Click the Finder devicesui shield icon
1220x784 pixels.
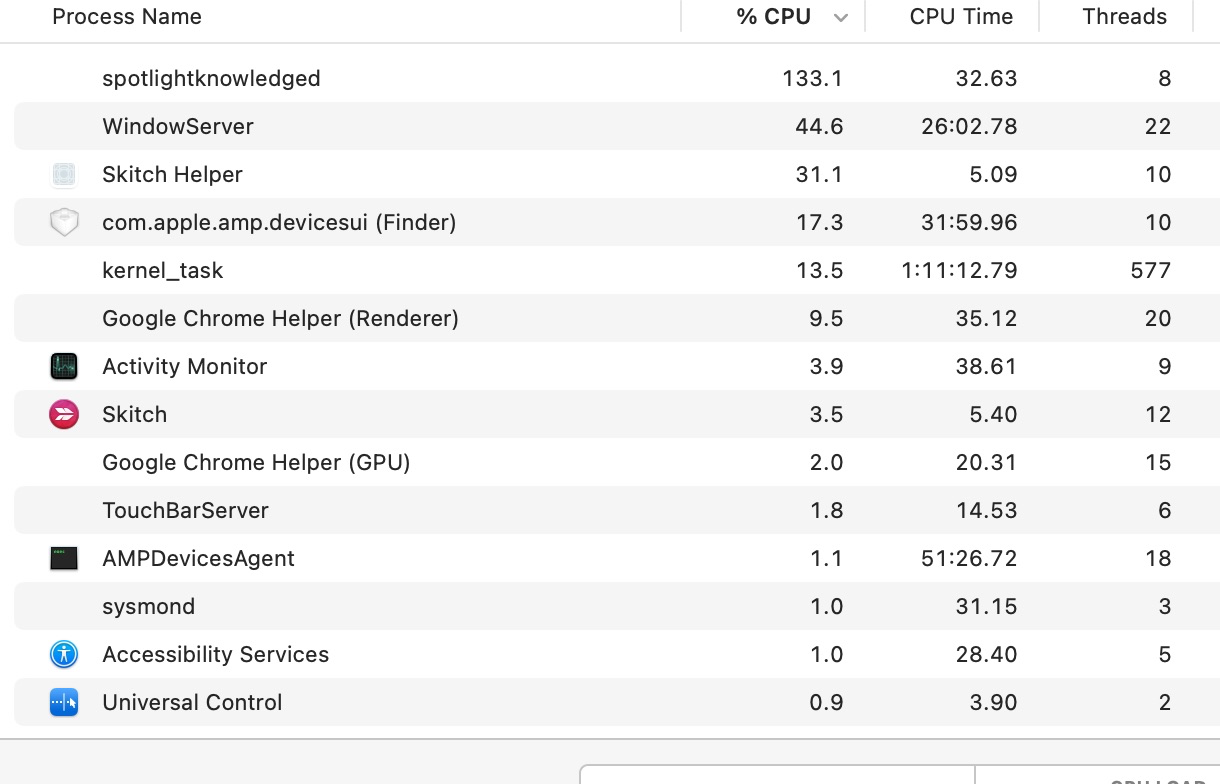64,222
